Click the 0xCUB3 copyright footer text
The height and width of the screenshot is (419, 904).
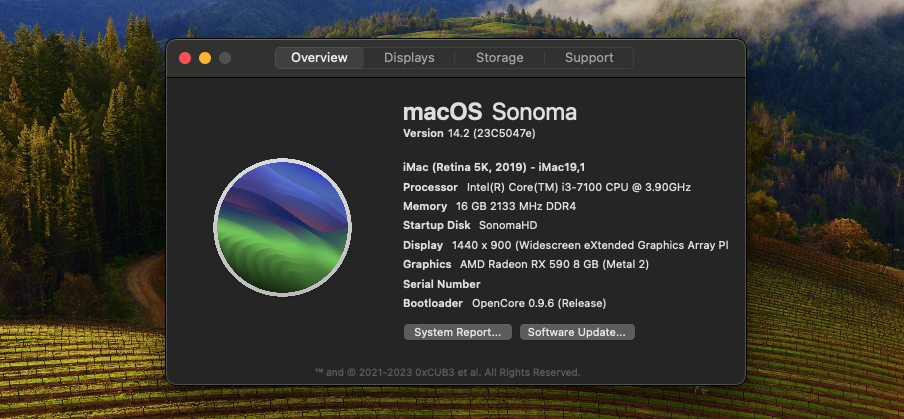coord(447,372)
